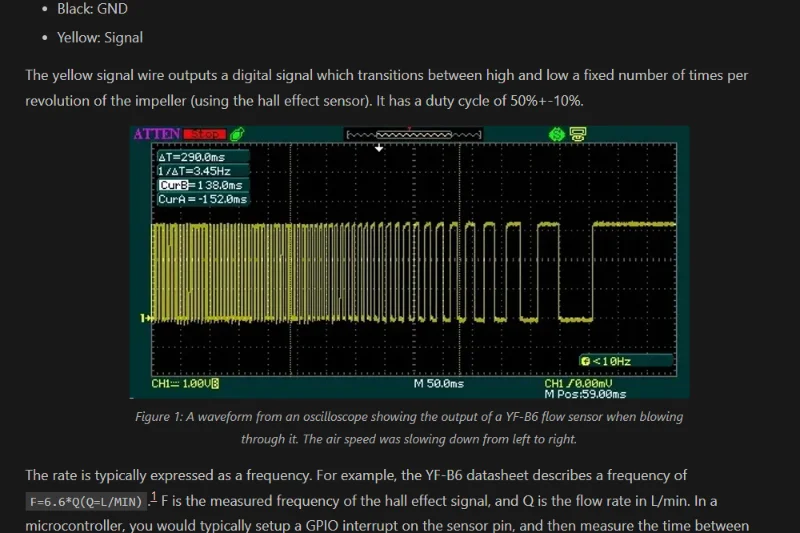This screenshot has height=533, width=800.
Task: Click the M 50.0ms timebase label
Action: click(x=438, y=384)
